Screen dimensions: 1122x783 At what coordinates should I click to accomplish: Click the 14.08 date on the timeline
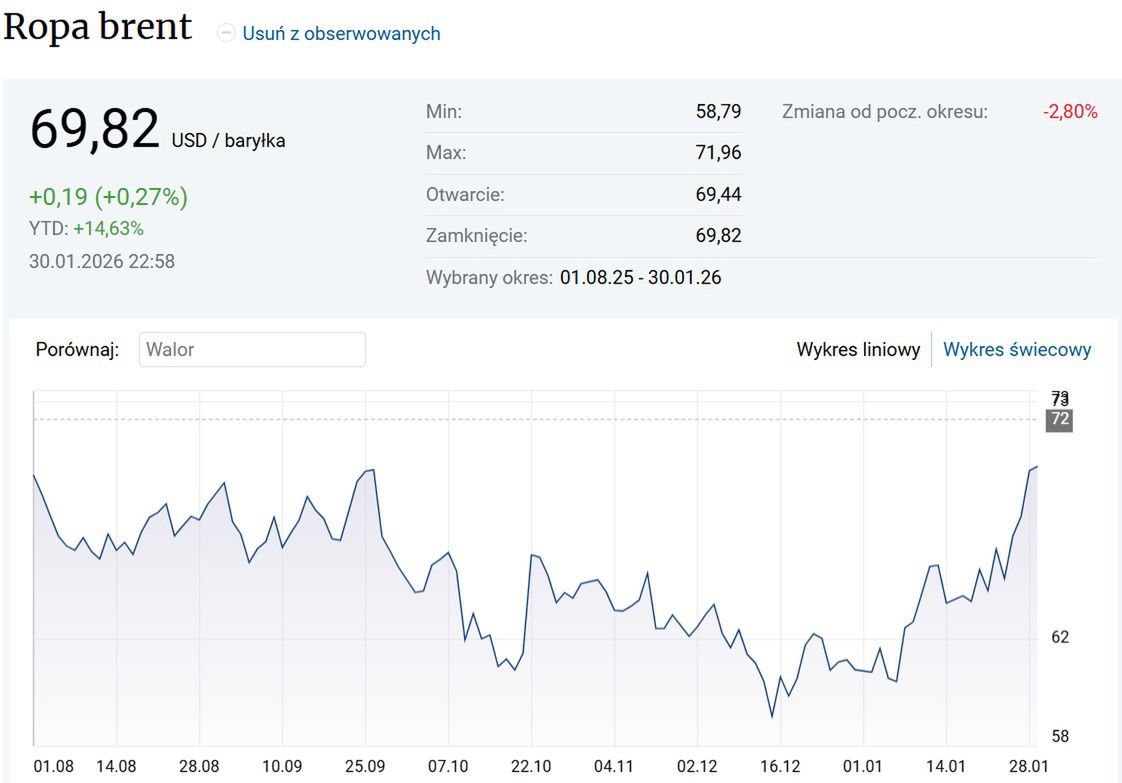point(117,766)
